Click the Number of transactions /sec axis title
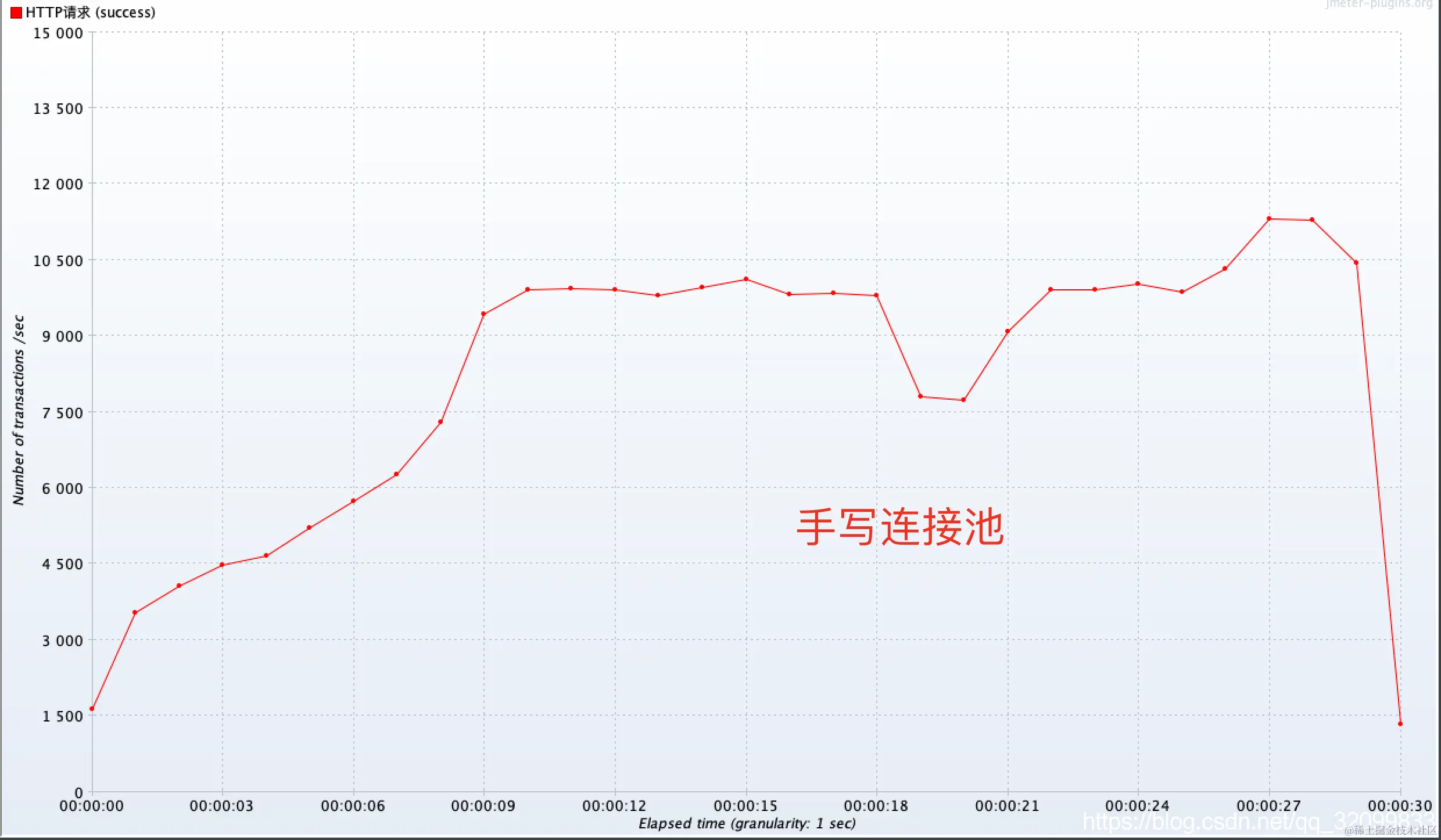This screenshot has width=1441, height=840. coord(19,410)
